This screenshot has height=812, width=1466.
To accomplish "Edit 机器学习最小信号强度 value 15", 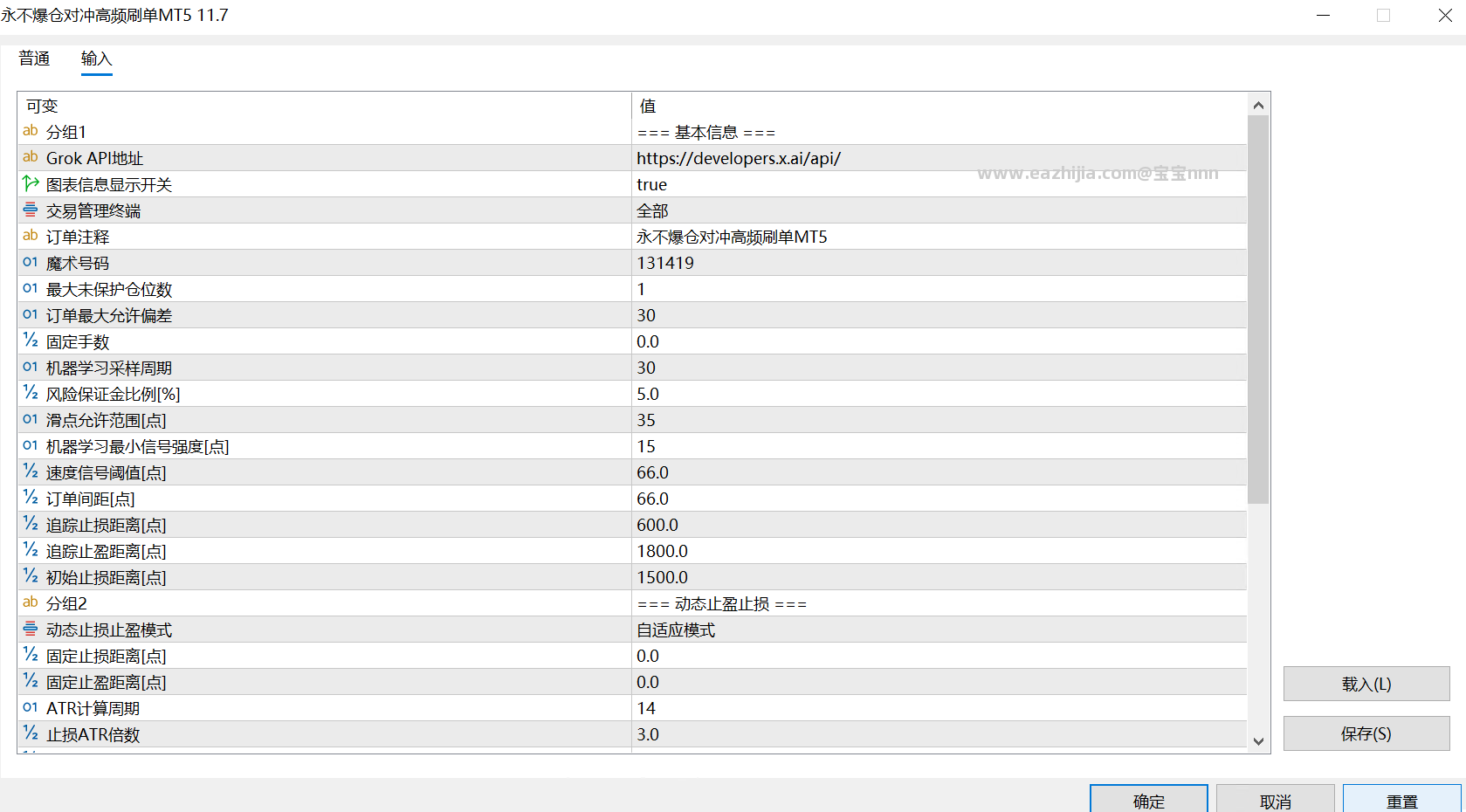I will (939, 446).
